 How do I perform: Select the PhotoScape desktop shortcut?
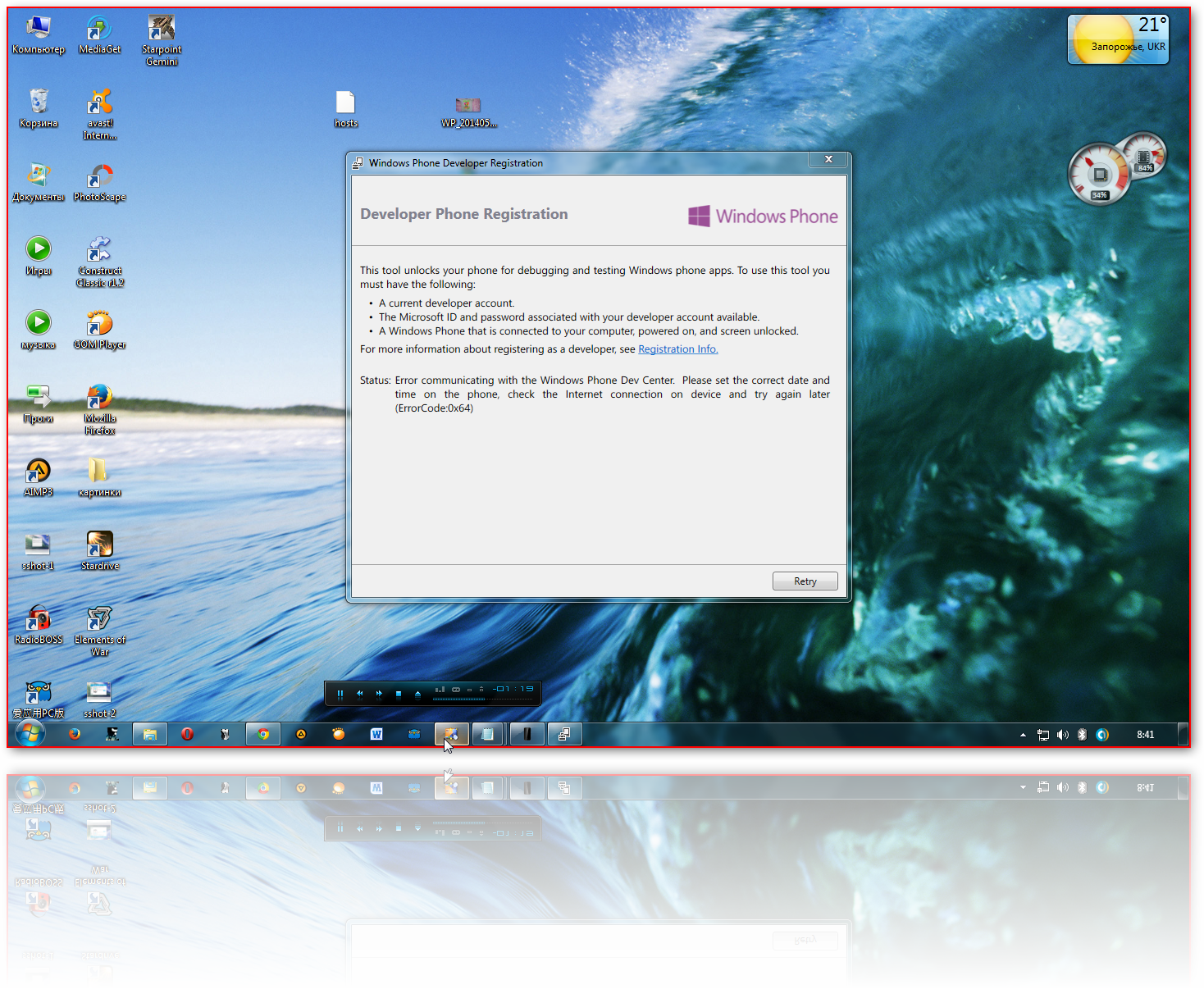[x=100, y=183]
